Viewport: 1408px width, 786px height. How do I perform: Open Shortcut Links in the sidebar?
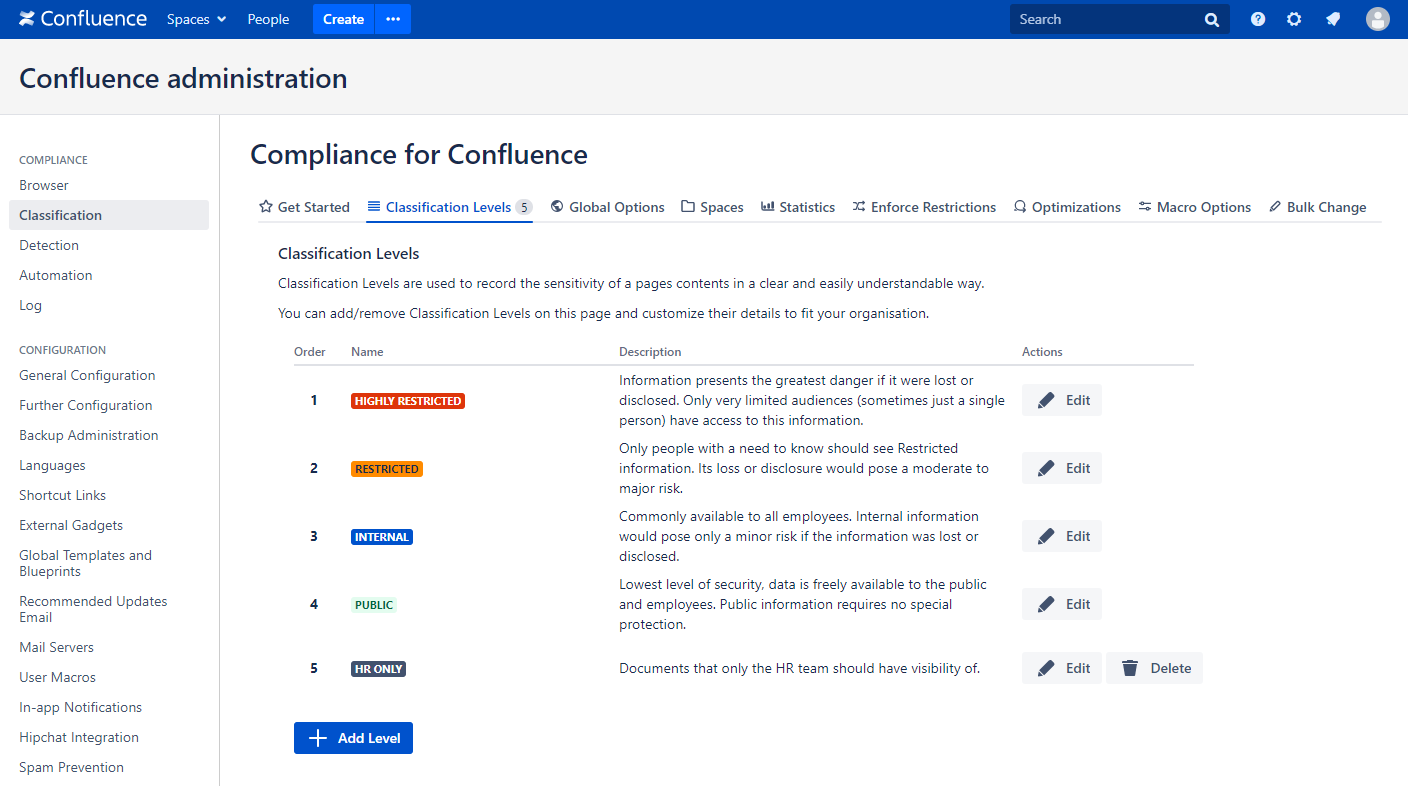[x=62, y=495]
